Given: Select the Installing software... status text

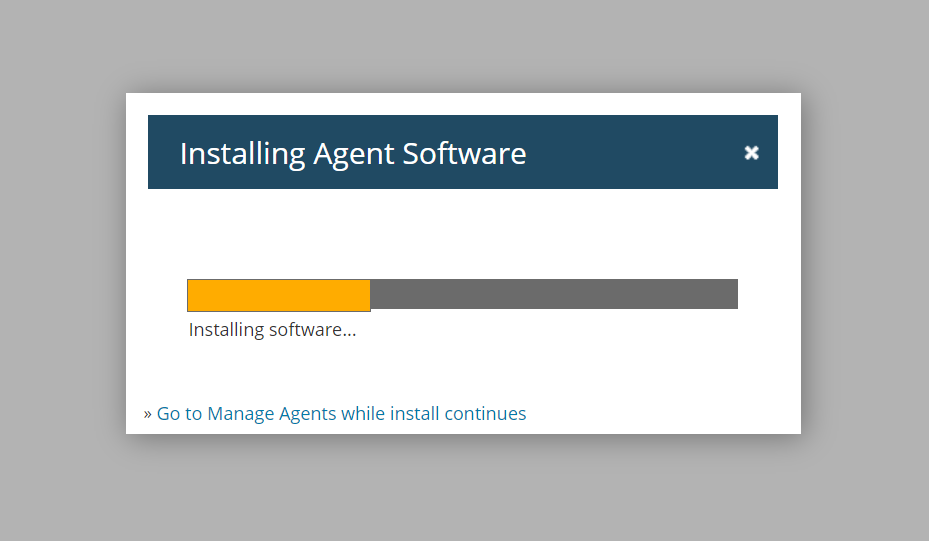Looking at the screenshot, I should coord(273,329).
